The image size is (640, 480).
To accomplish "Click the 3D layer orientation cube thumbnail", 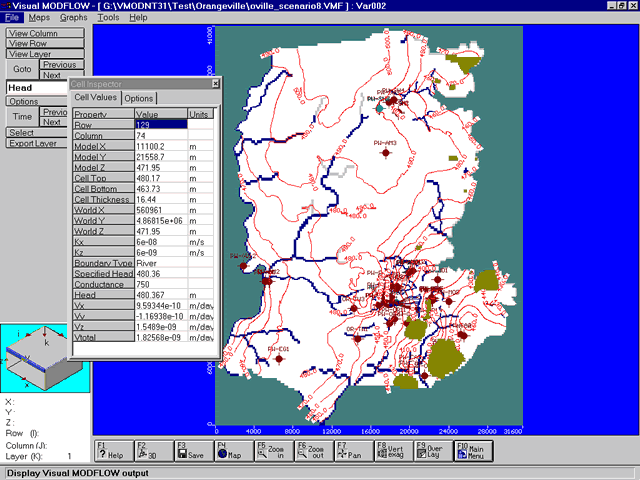I will (x=45, y=358).
